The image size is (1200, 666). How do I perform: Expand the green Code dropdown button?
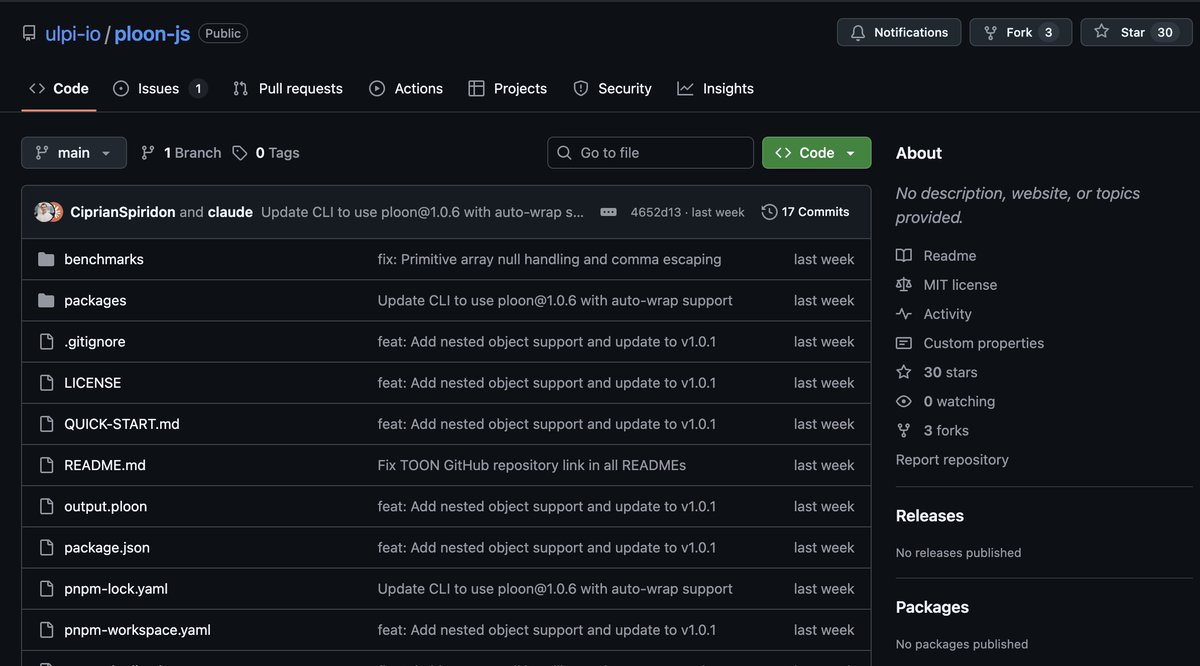(x=816, y=152)
